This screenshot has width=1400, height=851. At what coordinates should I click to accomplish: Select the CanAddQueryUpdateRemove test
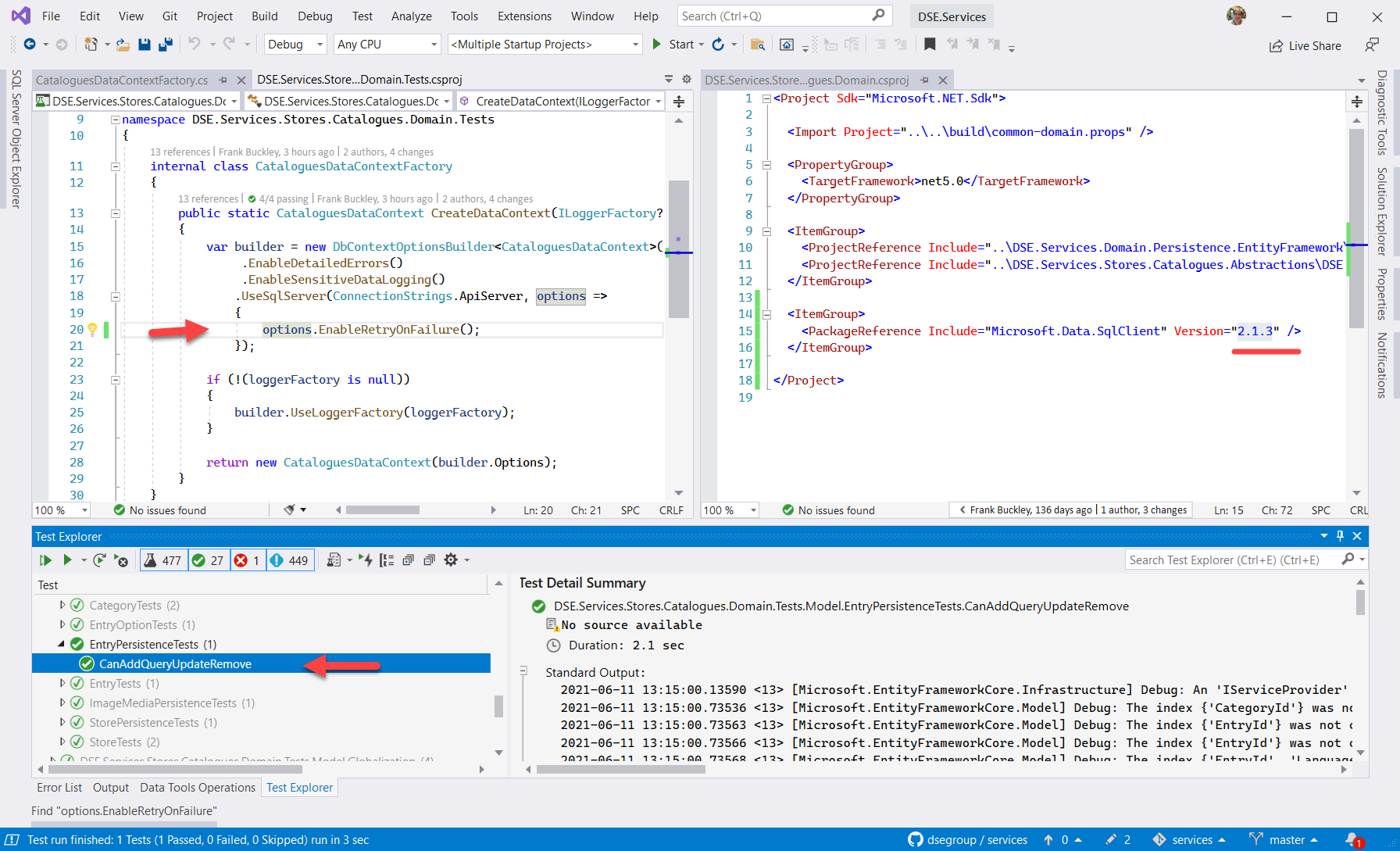click(x=173, y=663)
